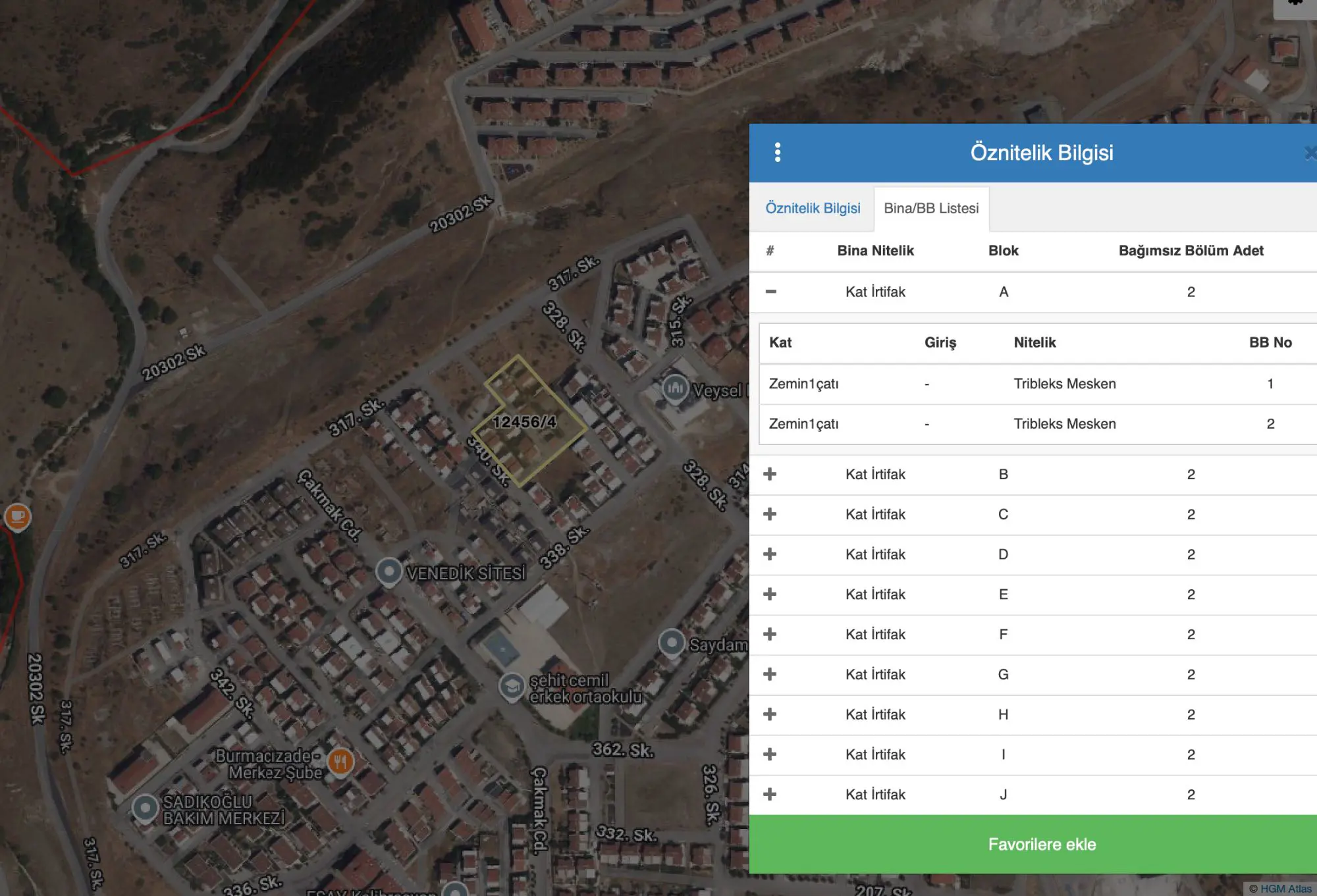The width and height of the screenshot is (1317, 896).
Task: Open the three-dot panel menu
Action: coord(778,153)
